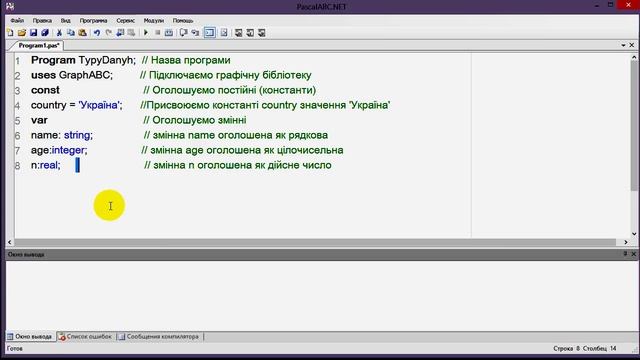Click inside the empty output window area
The height and width of the screenshot is (360, 640).
[x=321, y=296]
